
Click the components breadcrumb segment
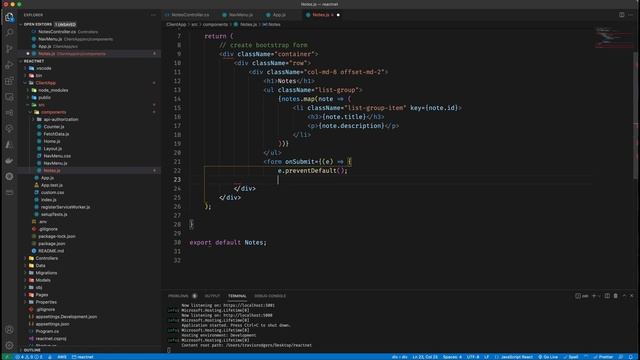(x=215, y=24)
